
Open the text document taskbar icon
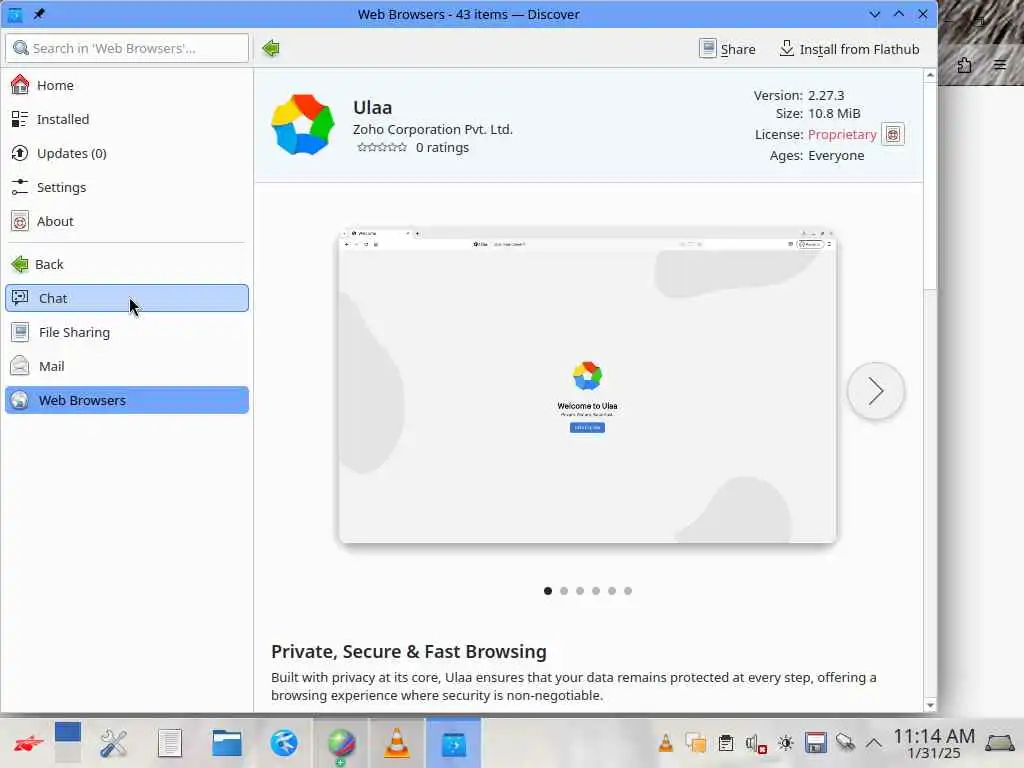click(x=170, y=743)
